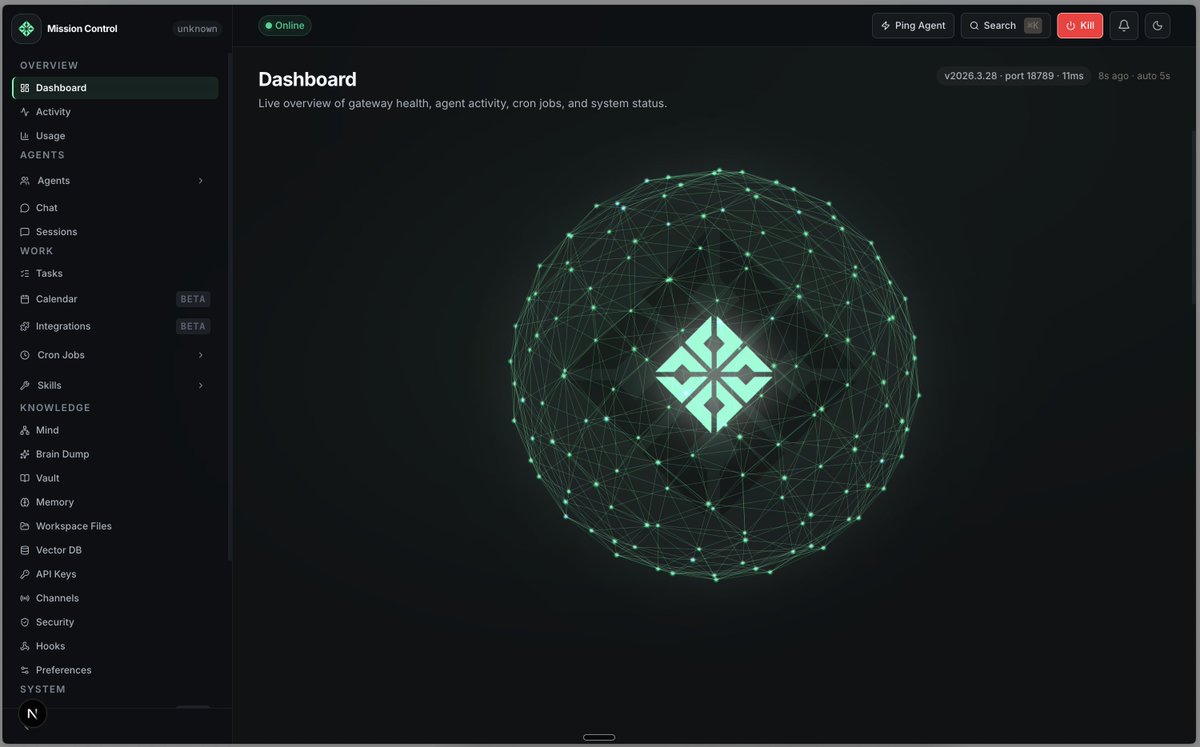This screenshot has height=747, width=1200.
Task: Click the Usage bar chart icon
Action: coord(25,136)
